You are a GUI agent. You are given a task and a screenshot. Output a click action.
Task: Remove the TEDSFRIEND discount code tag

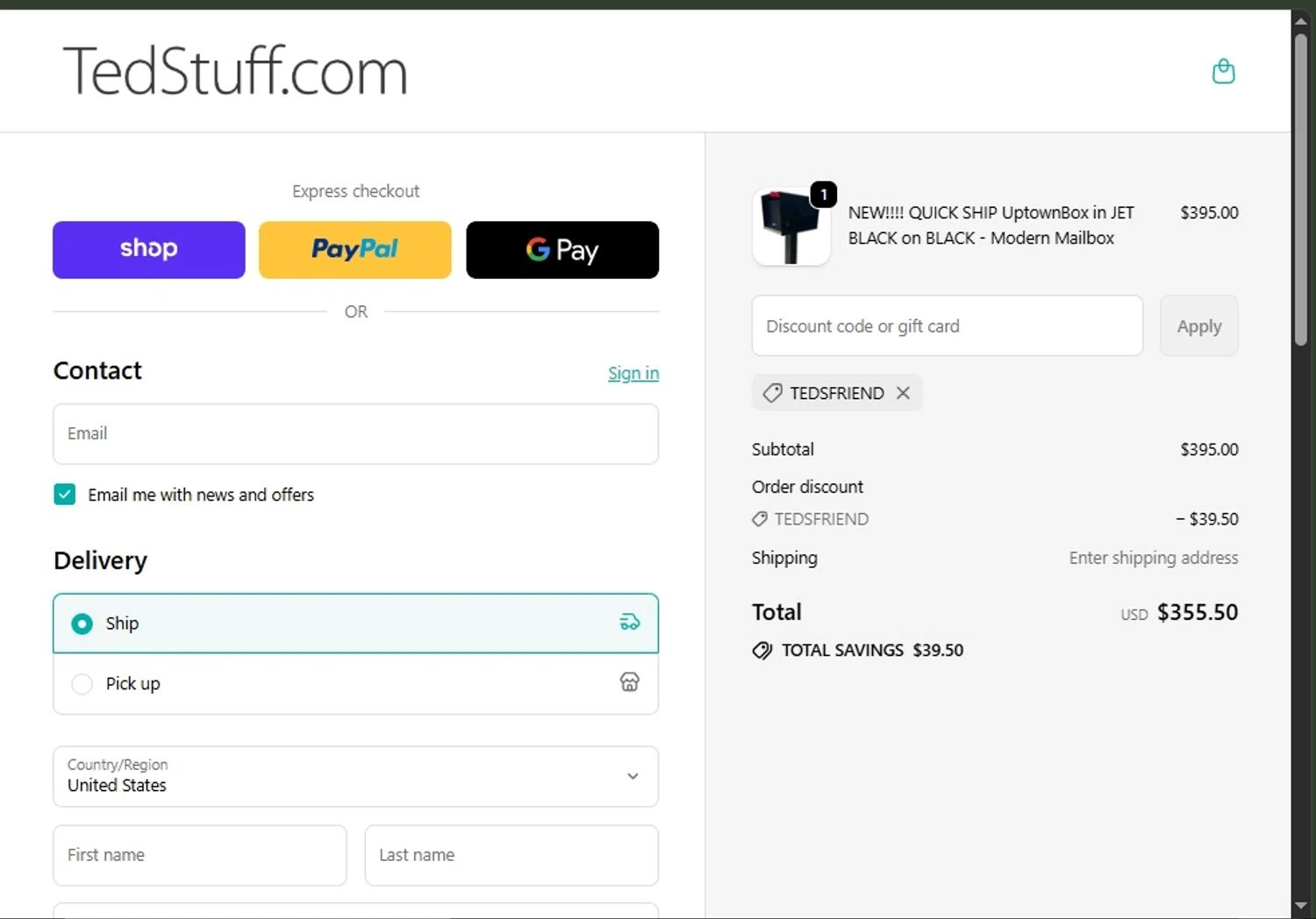pos(903,393)
